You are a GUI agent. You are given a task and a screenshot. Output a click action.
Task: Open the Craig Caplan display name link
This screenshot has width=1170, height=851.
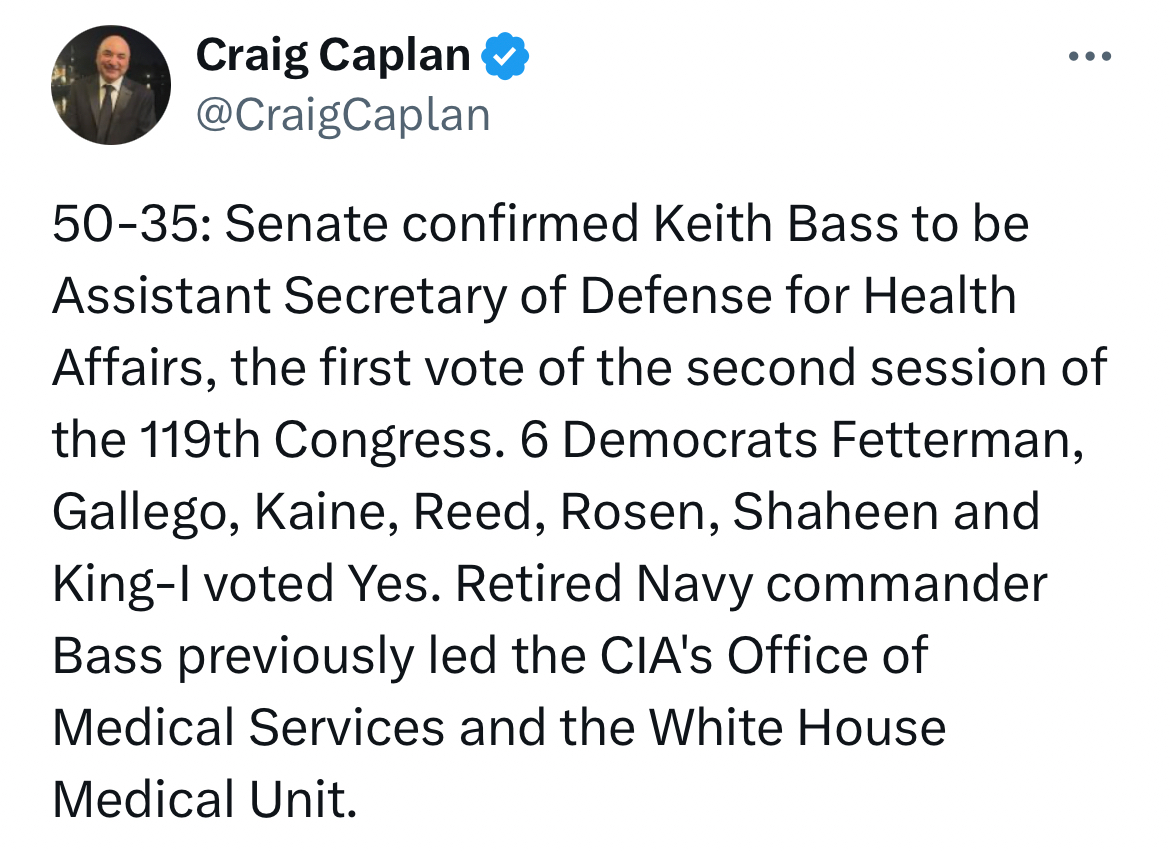coord(333,55)
